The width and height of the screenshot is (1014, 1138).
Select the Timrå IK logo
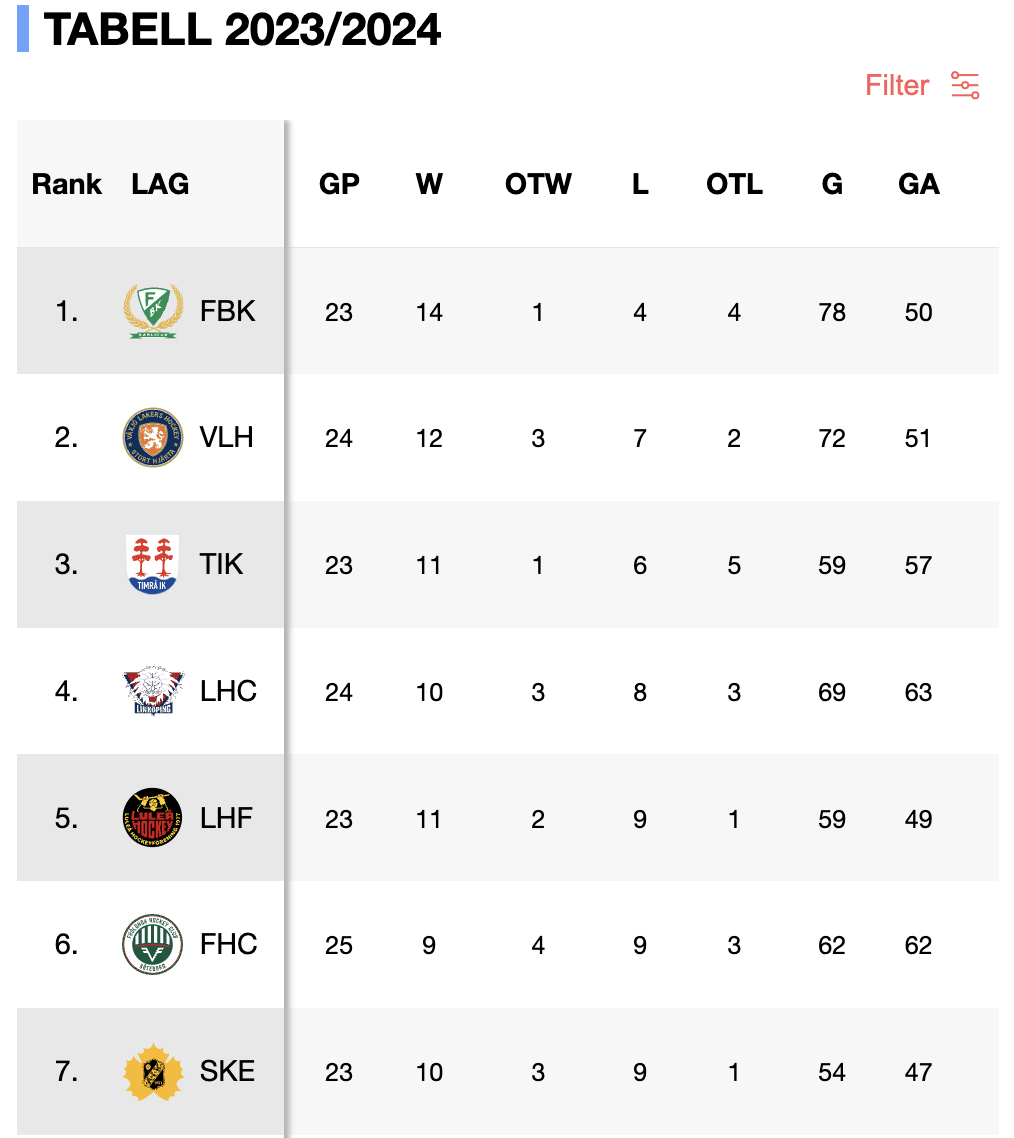click(152, 565)
